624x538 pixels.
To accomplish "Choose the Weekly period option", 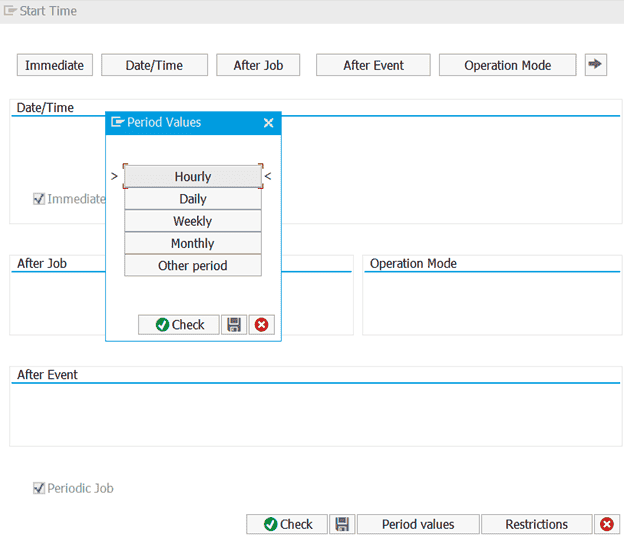I will coord(193,221).
